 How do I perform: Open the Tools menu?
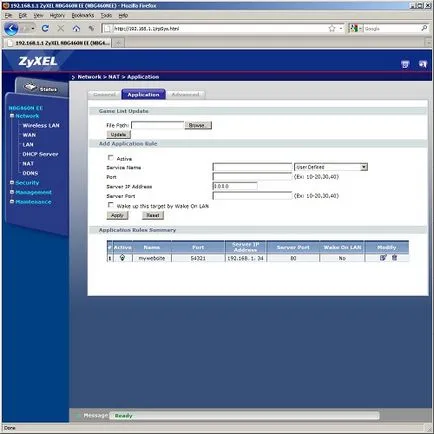coord(106,15)
